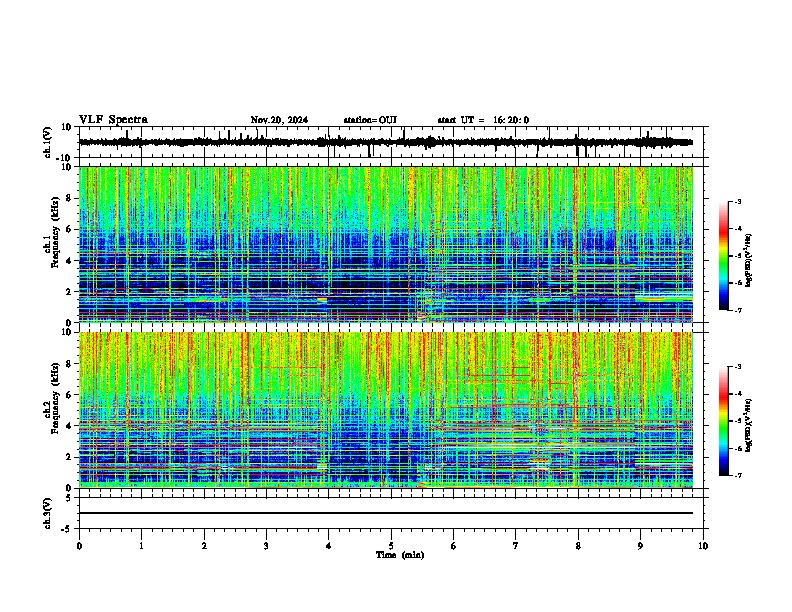792x612 pixels.
Task: Click the "-3" label on ch.2 color bar
Action: pyautogui.click(x=737, y=367)
